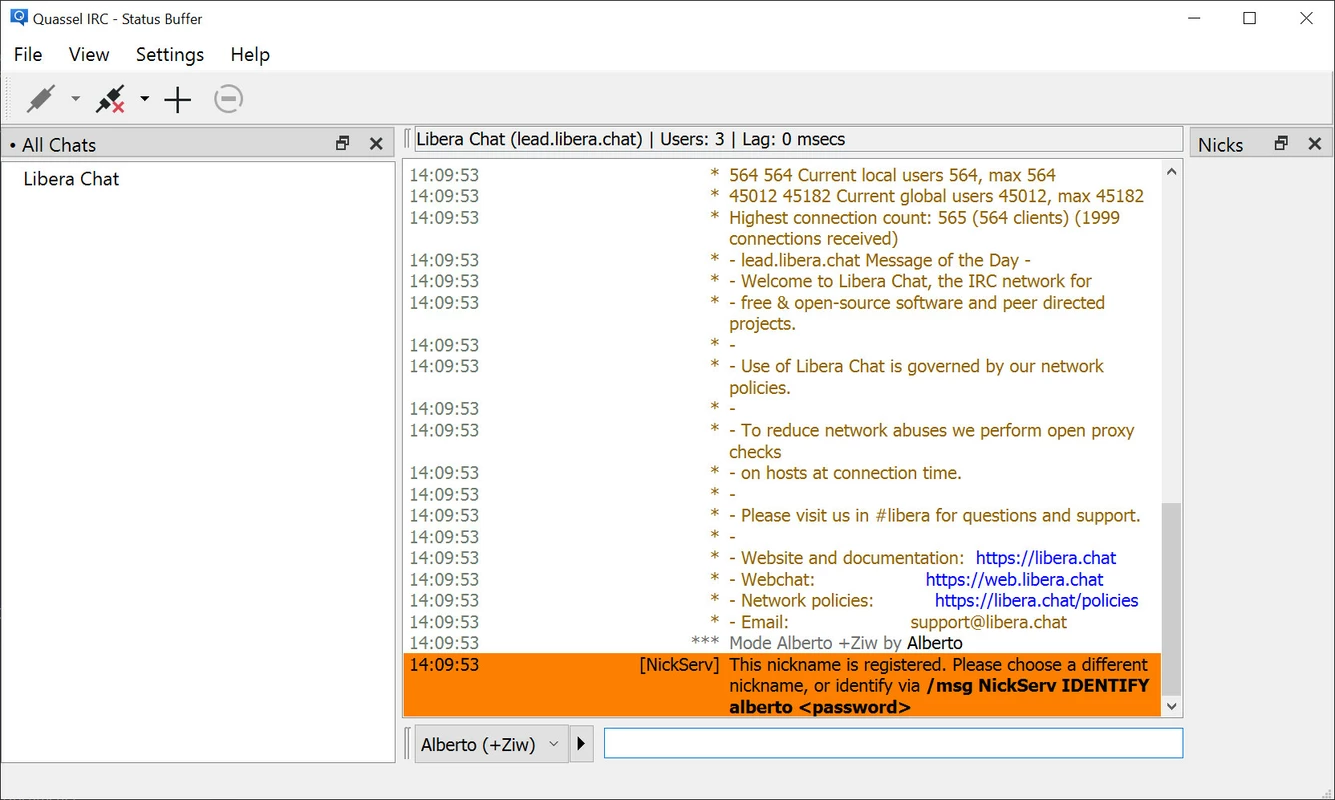Click the Please visit us in #libera line
This screenshot has width=1335, height=800.
point(935,516)
